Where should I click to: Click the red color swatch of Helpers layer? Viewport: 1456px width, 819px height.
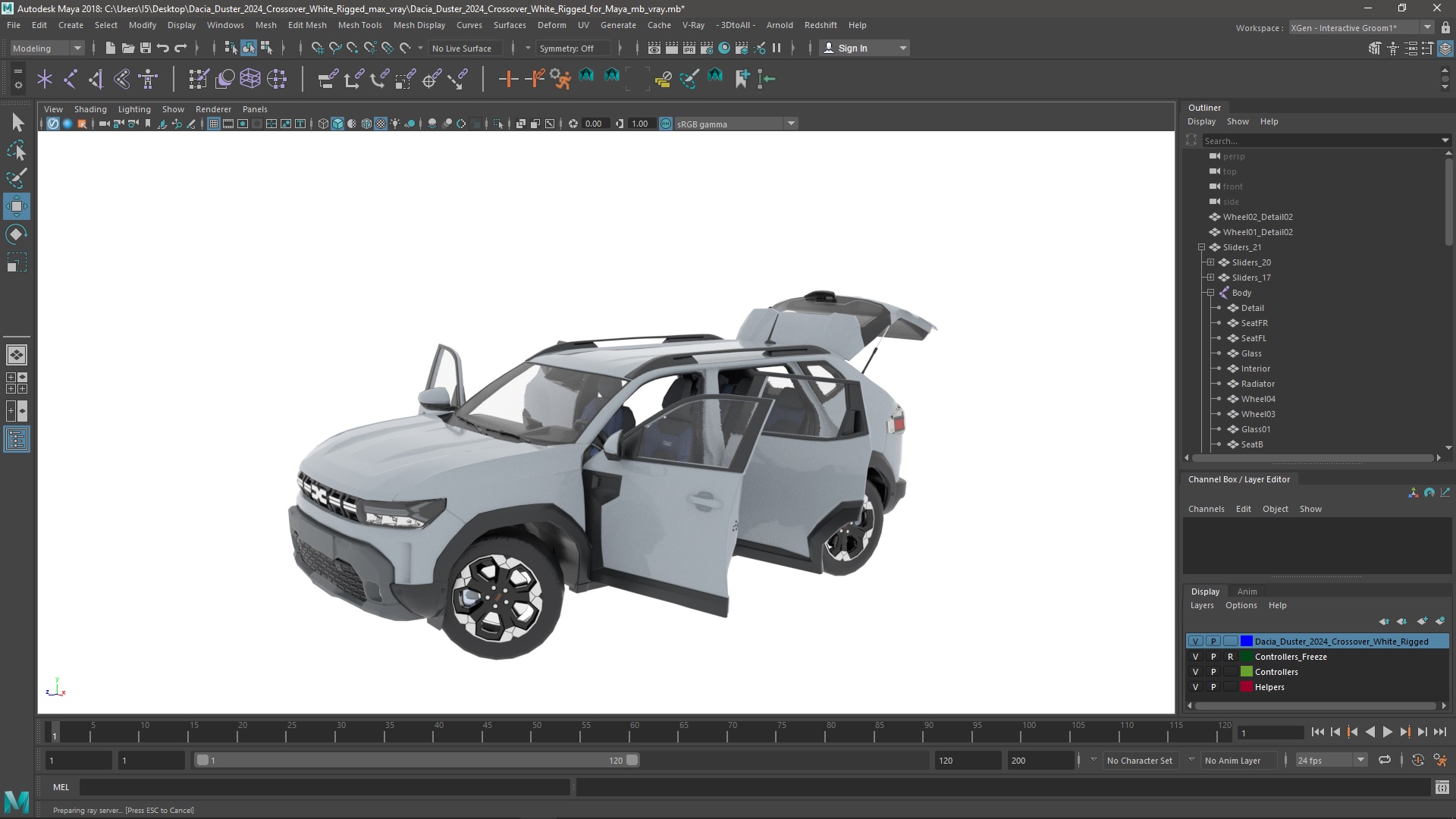(x=1246, y=687)
